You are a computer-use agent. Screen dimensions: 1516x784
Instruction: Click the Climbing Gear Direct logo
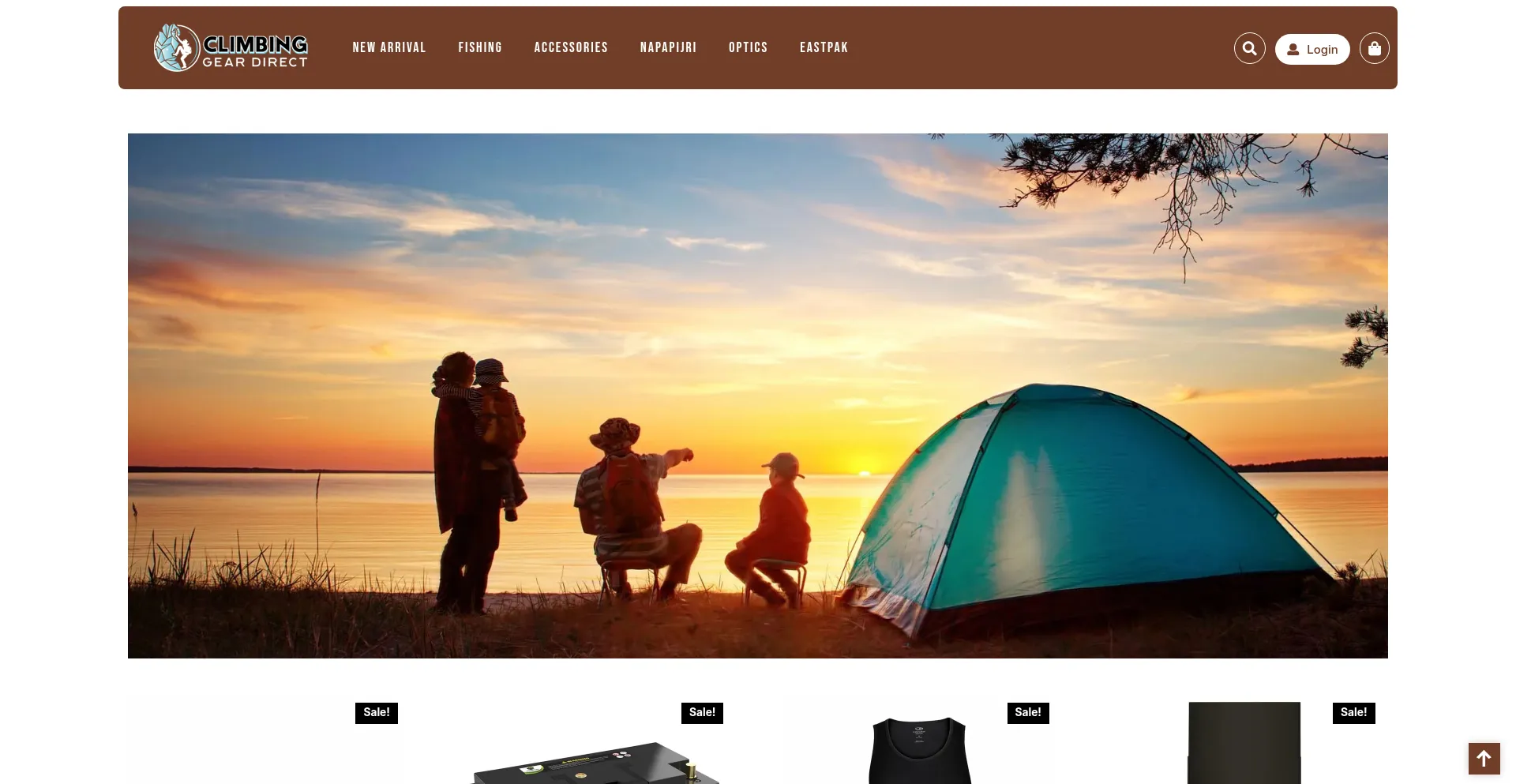click(231, 47)
